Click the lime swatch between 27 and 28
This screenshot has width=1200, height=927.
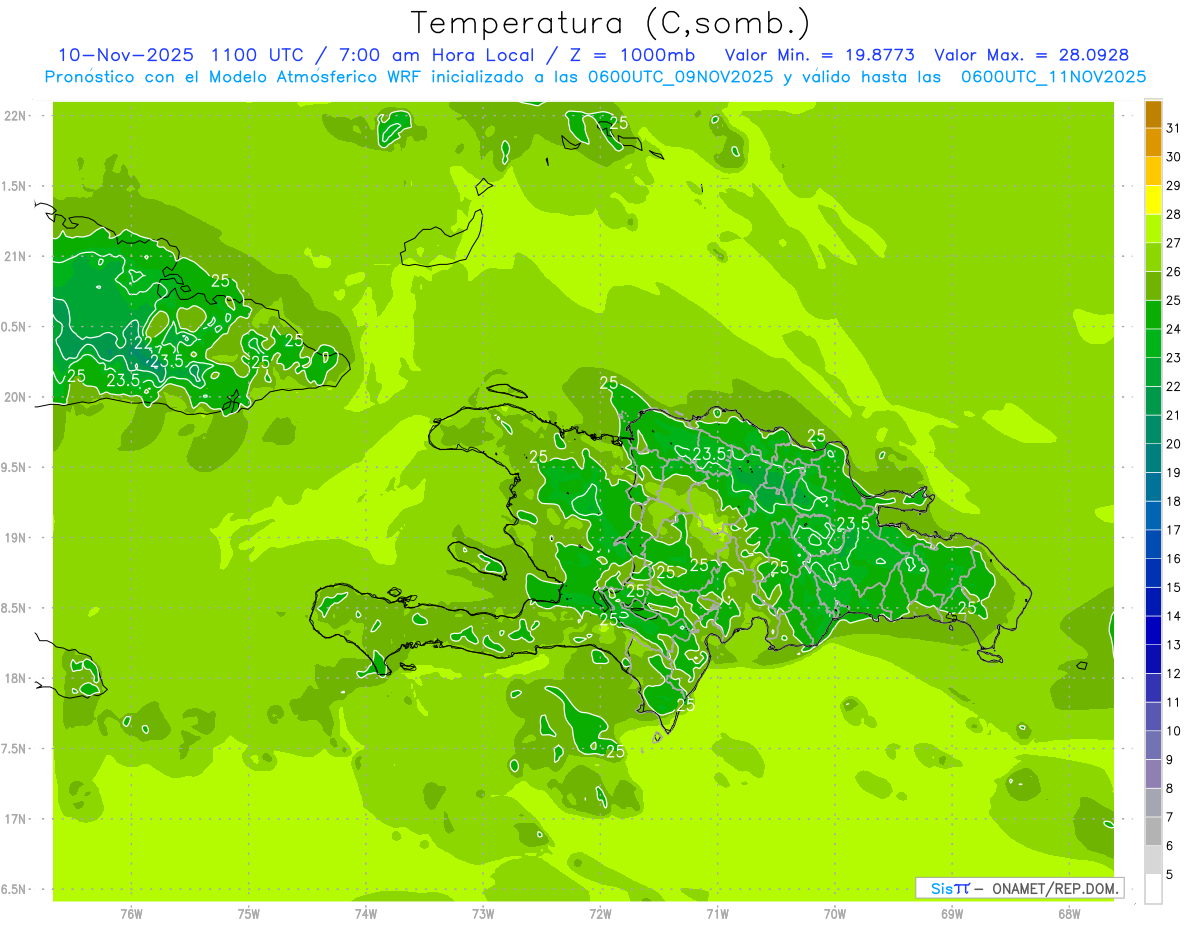pos(1153,229)
